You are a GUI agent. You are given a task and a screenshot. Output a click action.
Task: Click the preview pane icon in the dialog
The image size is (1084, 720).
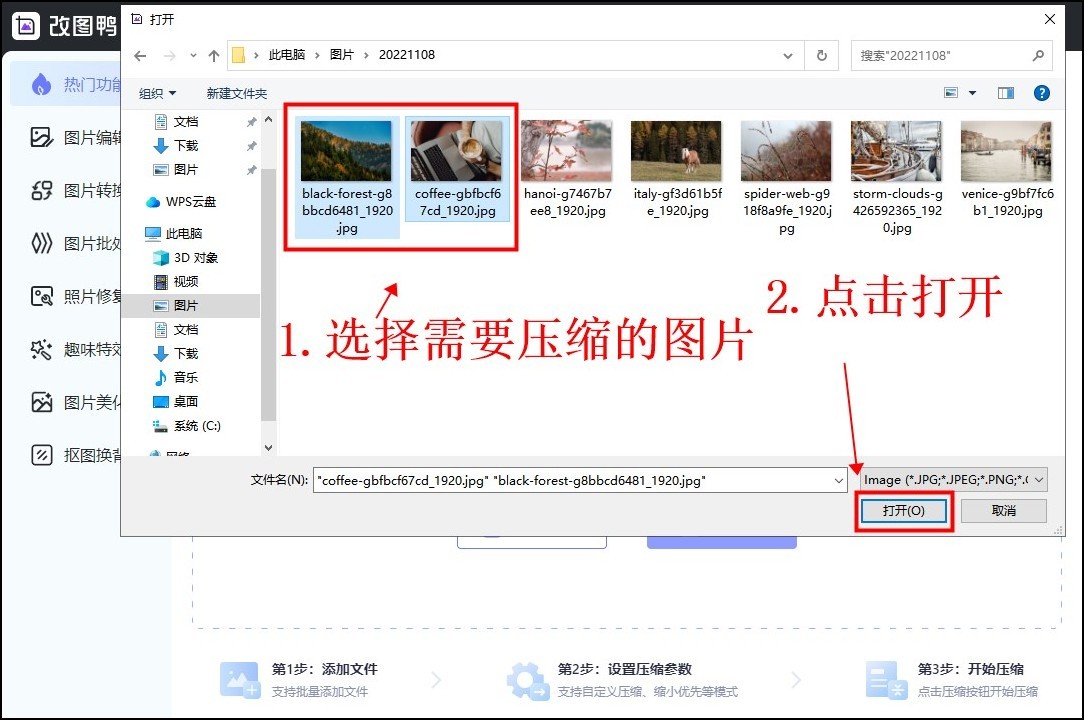(x=1006, y=92)
